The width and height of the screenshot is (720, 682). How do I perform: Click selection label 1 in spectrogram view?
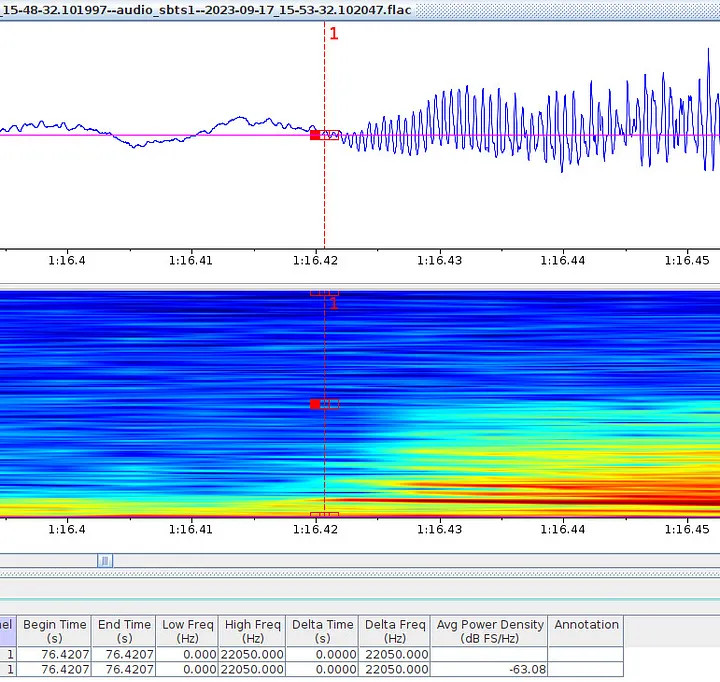[334, 303]
